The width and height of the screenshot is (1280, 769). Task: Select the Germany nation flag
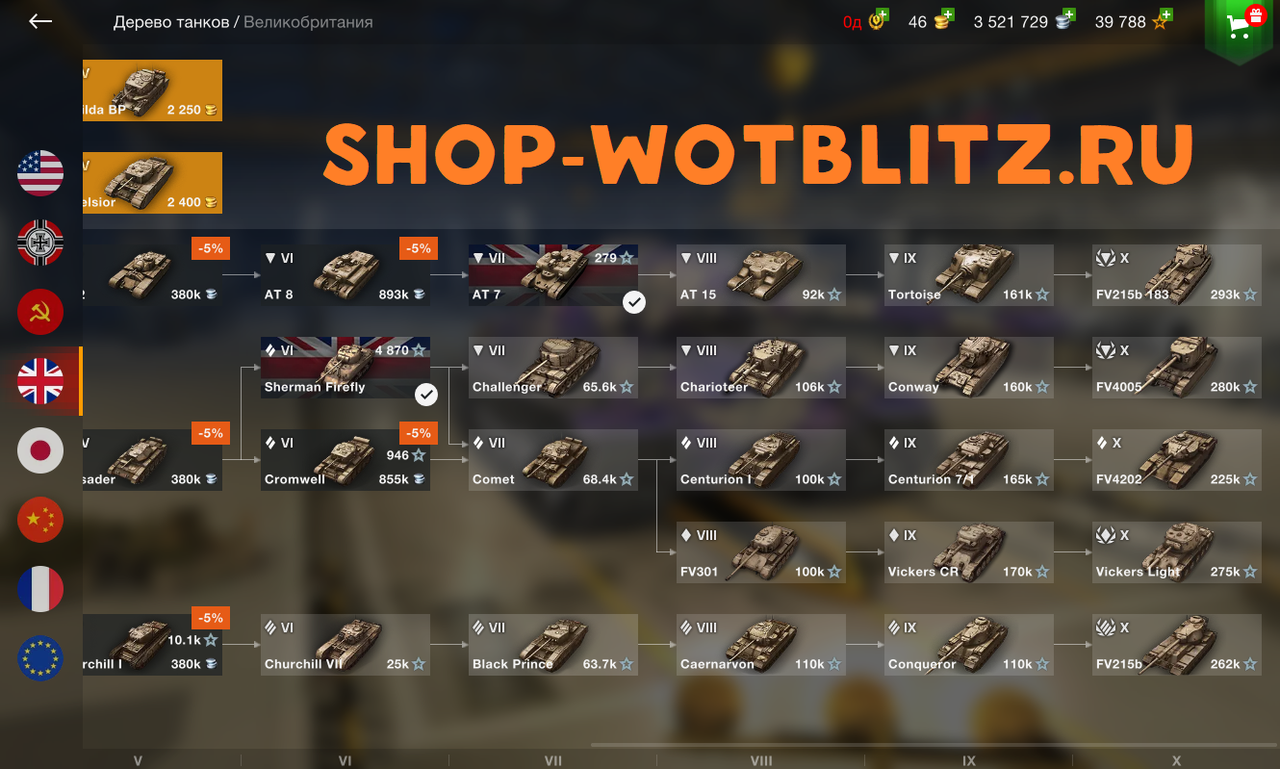pyautogui.click(x=40, y=243)
